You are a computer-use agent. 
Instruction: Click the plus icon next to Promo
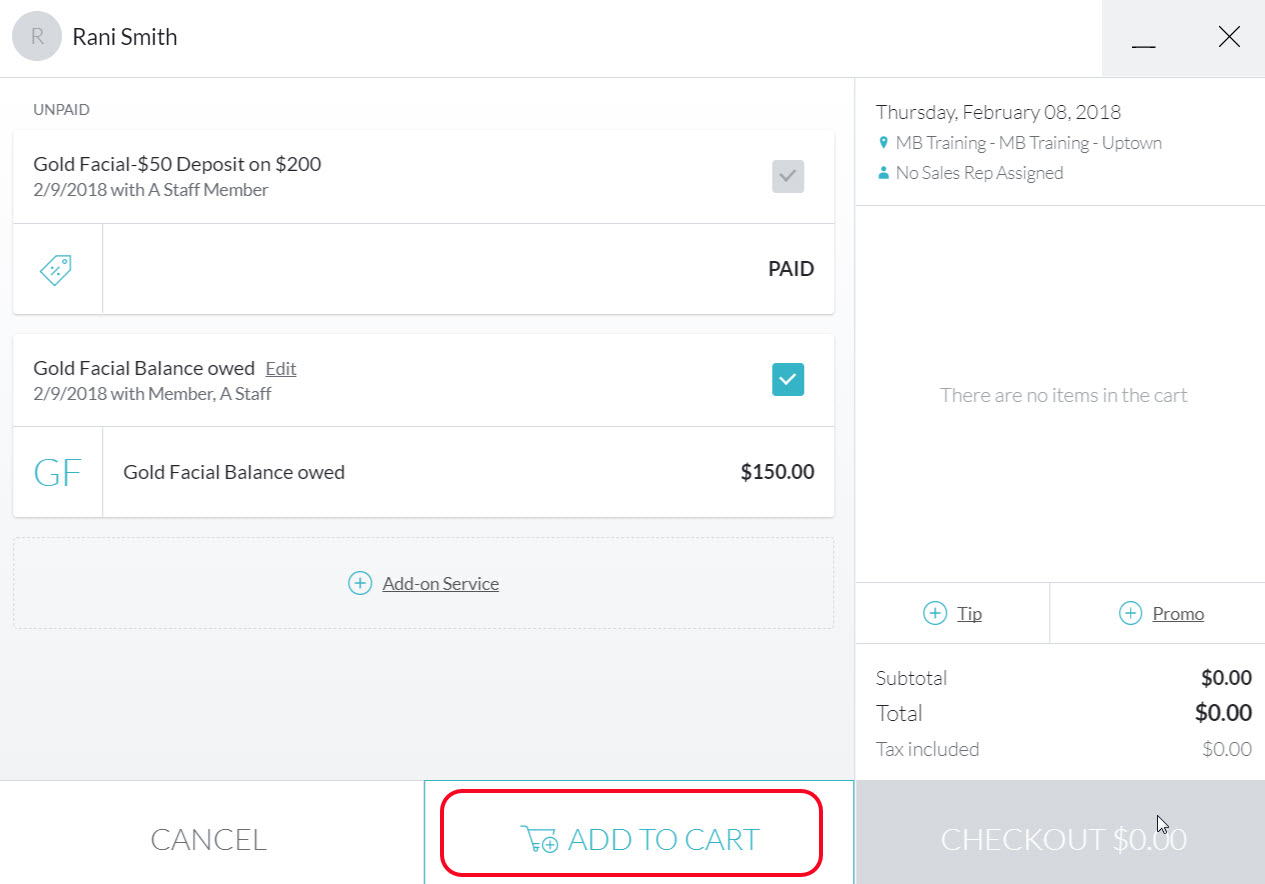point(1130,613)
